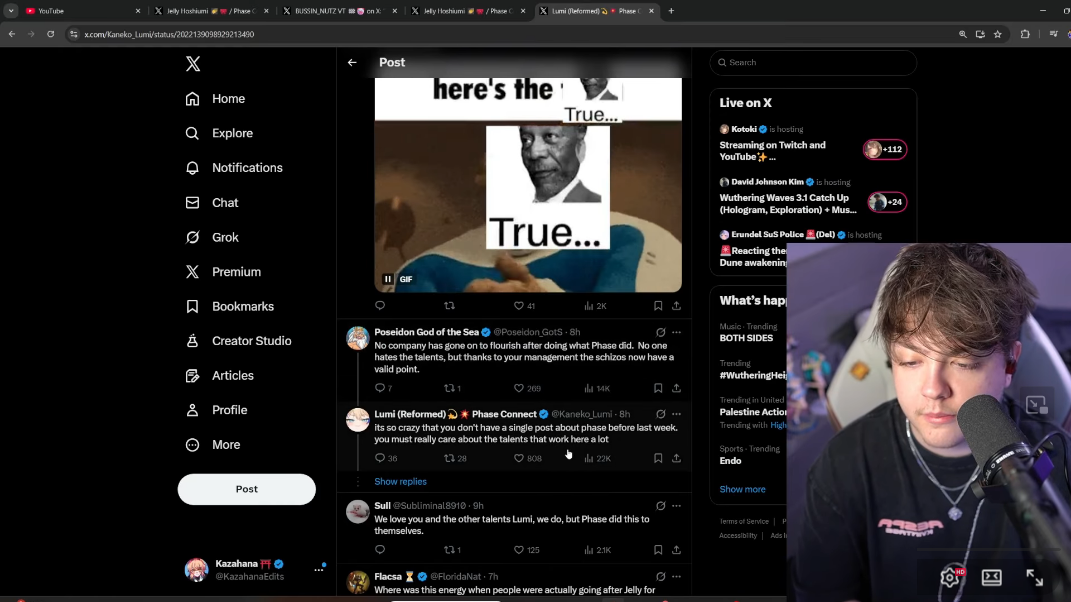Click the Post compose button
The image size is (1071, 602).
click(x=247, y=489)
